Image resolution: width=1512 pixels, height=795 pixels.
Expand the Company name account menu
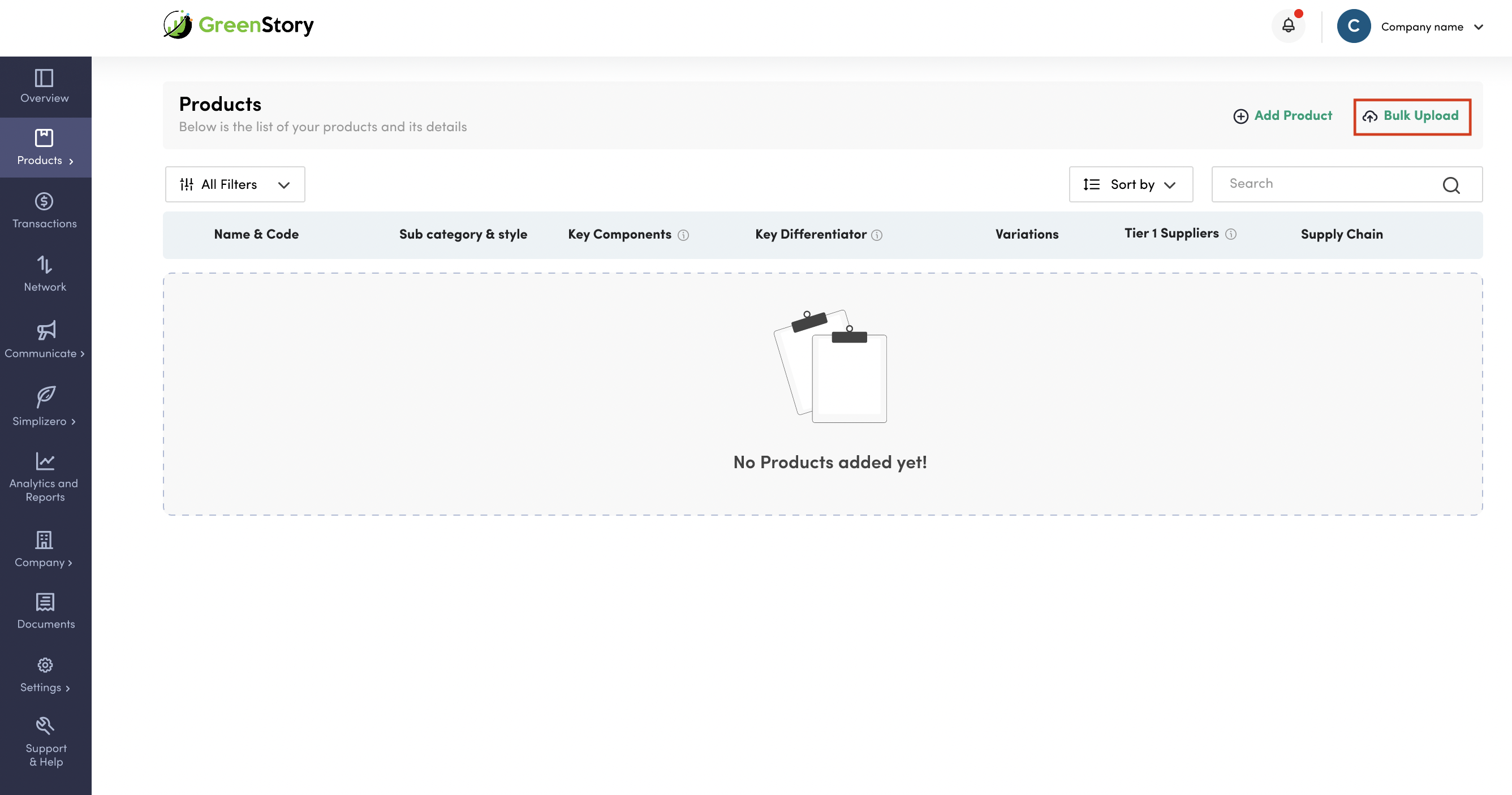point(1431,27)
